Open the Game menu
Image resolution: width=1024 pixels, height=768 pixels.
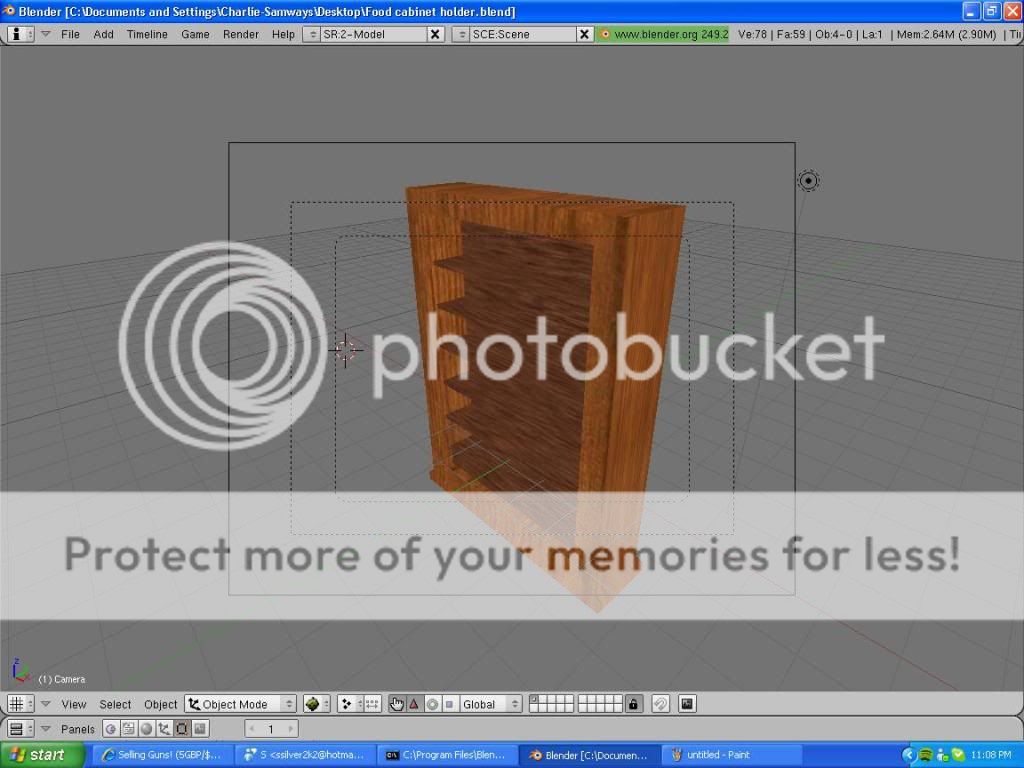(x=195, y=34)
